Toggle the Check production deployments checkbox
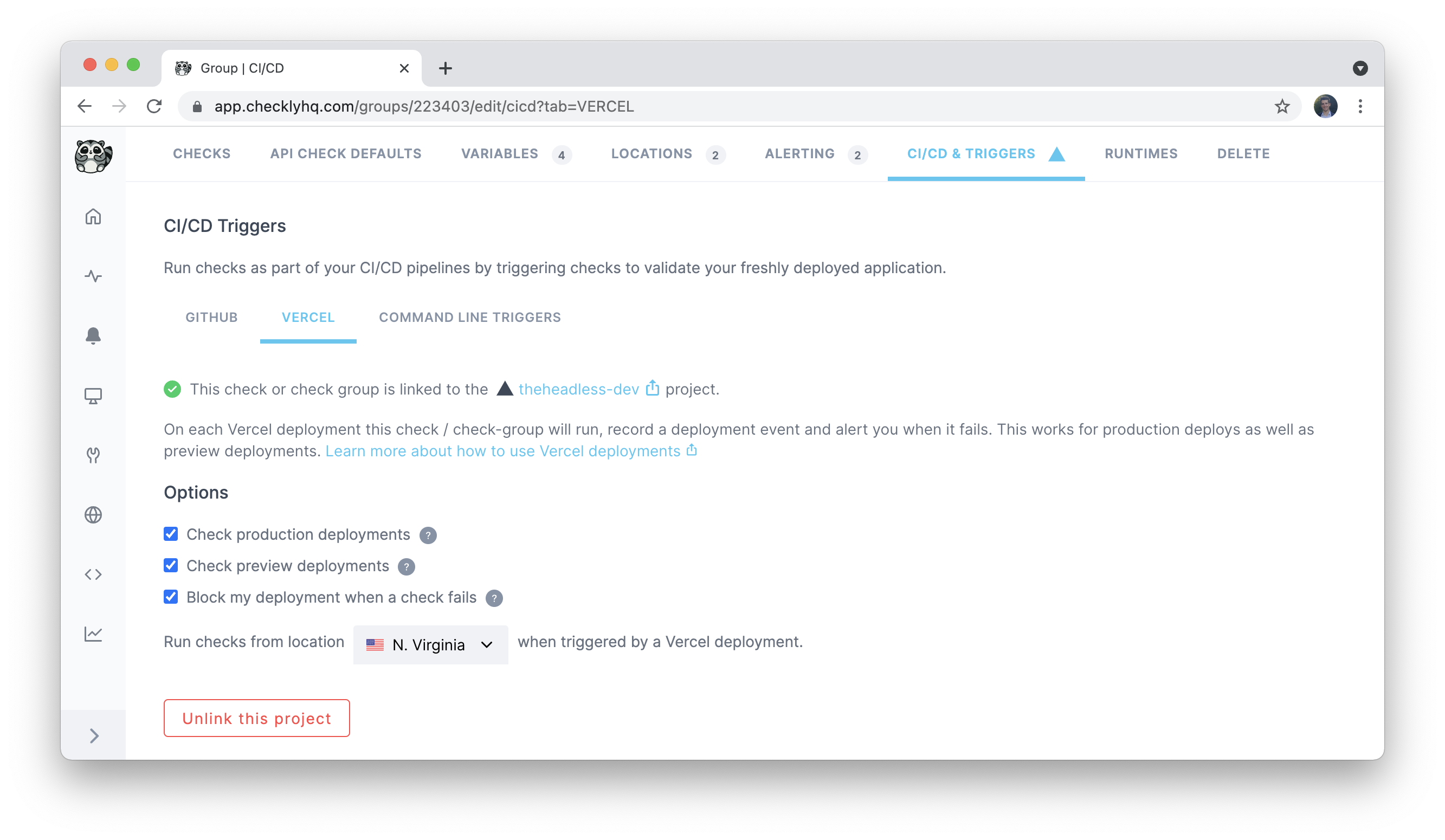This screenshot has width=1445, height=840. pyautogui.click(x=171, y=533)
